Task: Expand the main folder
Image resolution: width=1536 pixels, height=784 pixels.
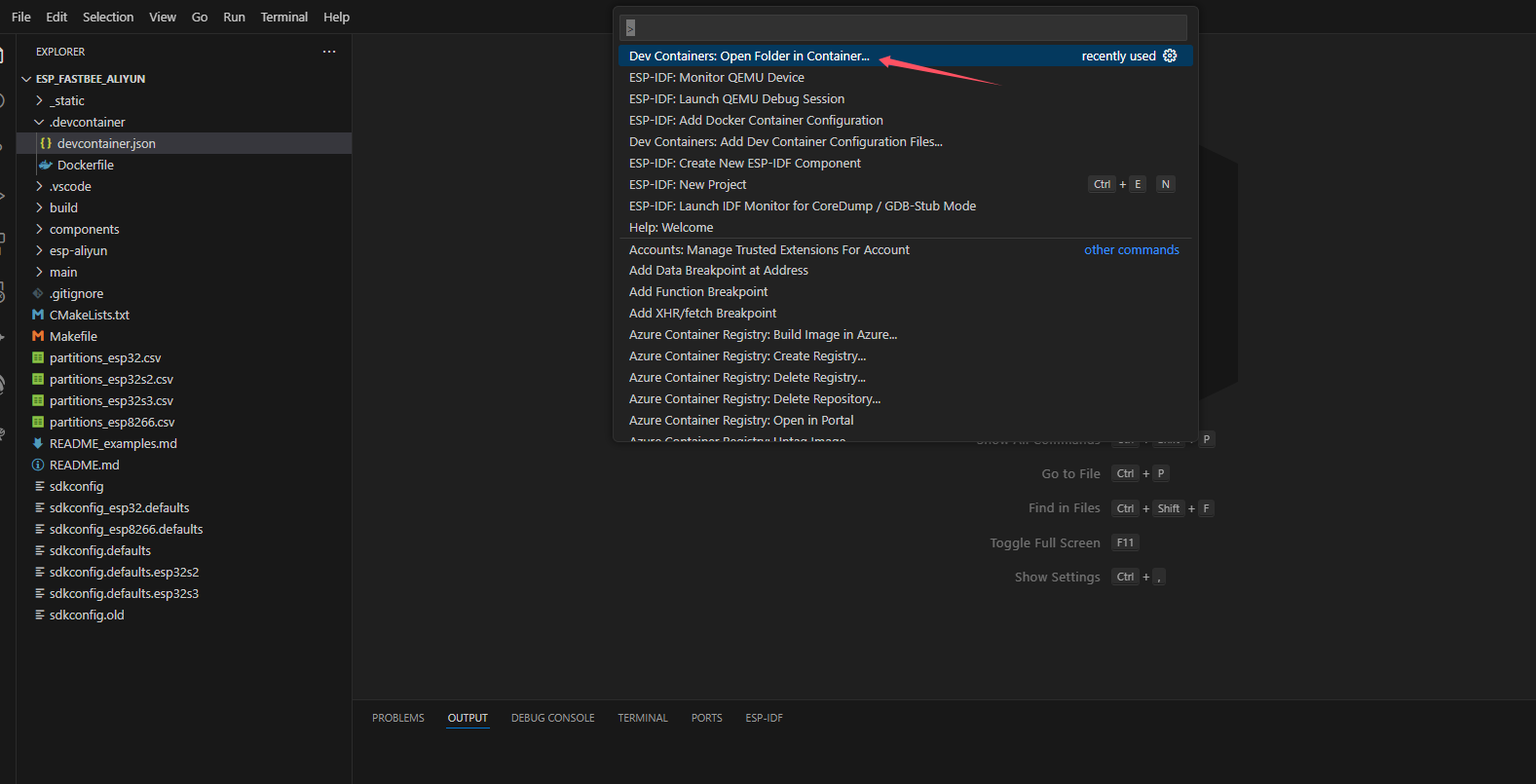Action: point(39,272)
